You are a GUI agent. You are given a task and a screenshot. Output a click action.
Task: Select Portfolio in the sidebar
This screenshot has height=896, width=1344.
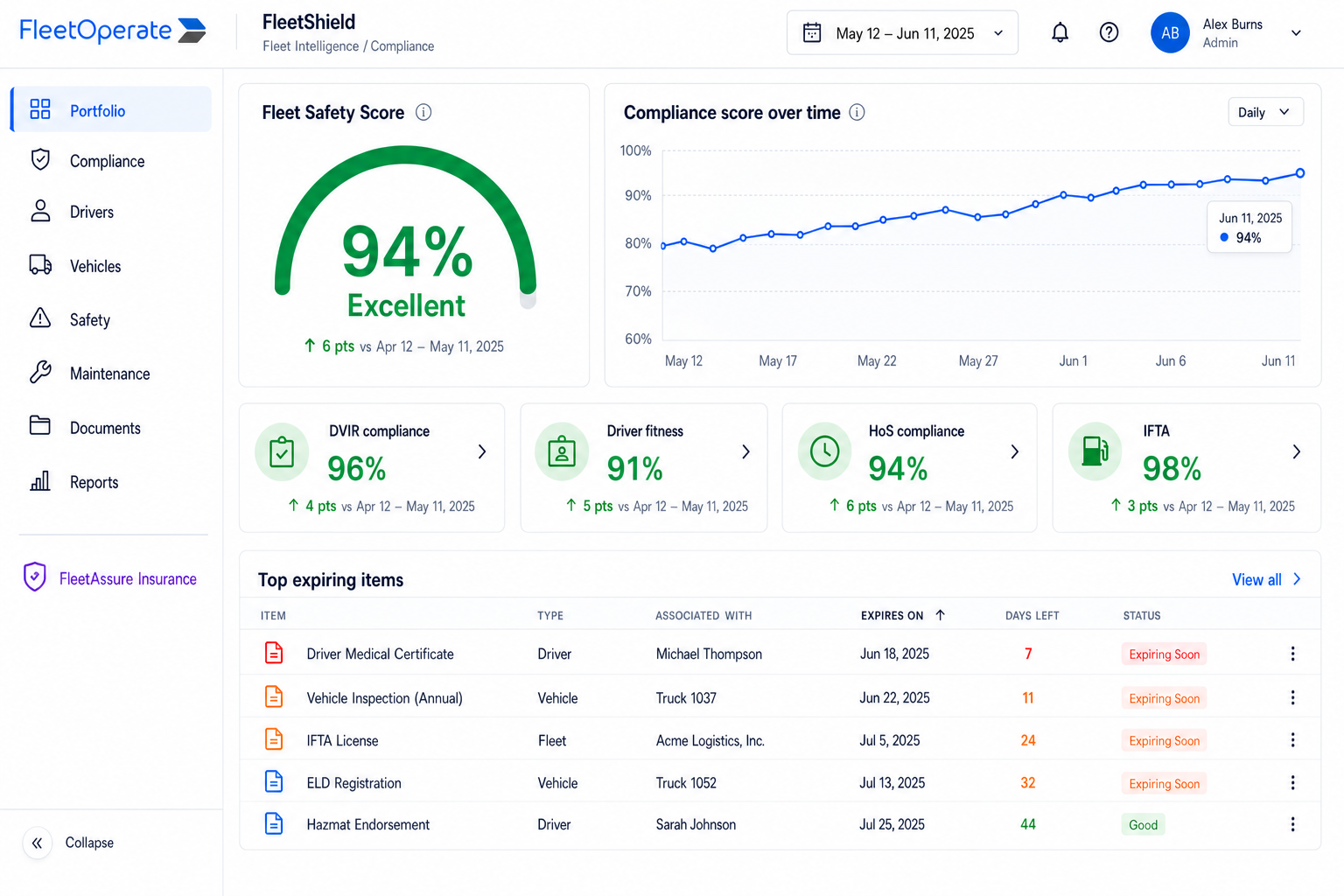point(111,109)
